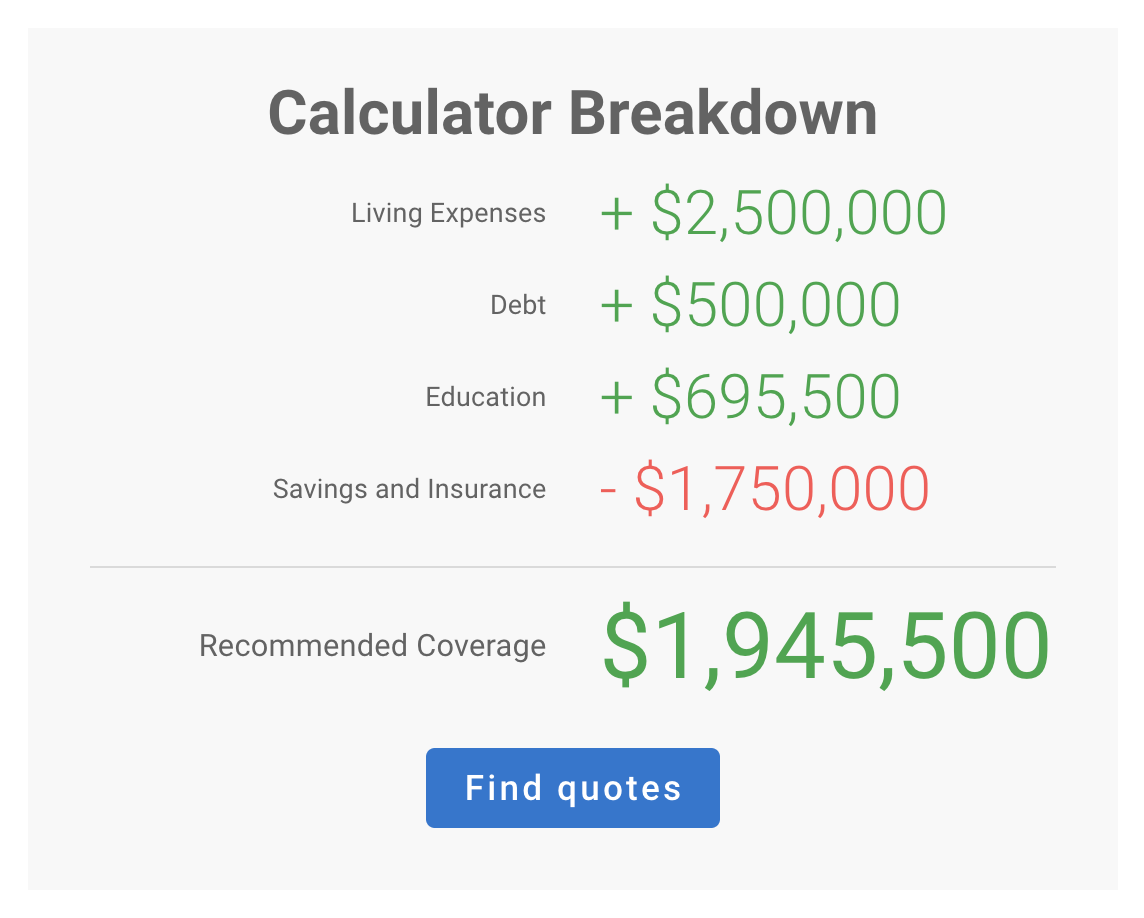Select the Savings and Insurance label
This screenshot has height=918, width=1144.
pos(409,489)
